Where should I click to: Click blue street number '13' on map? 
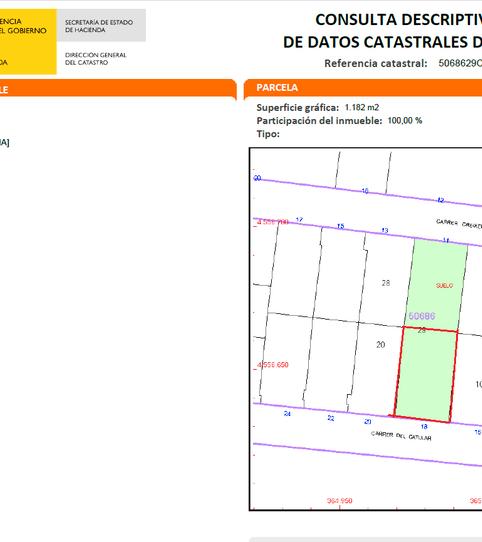coord(385,231)
